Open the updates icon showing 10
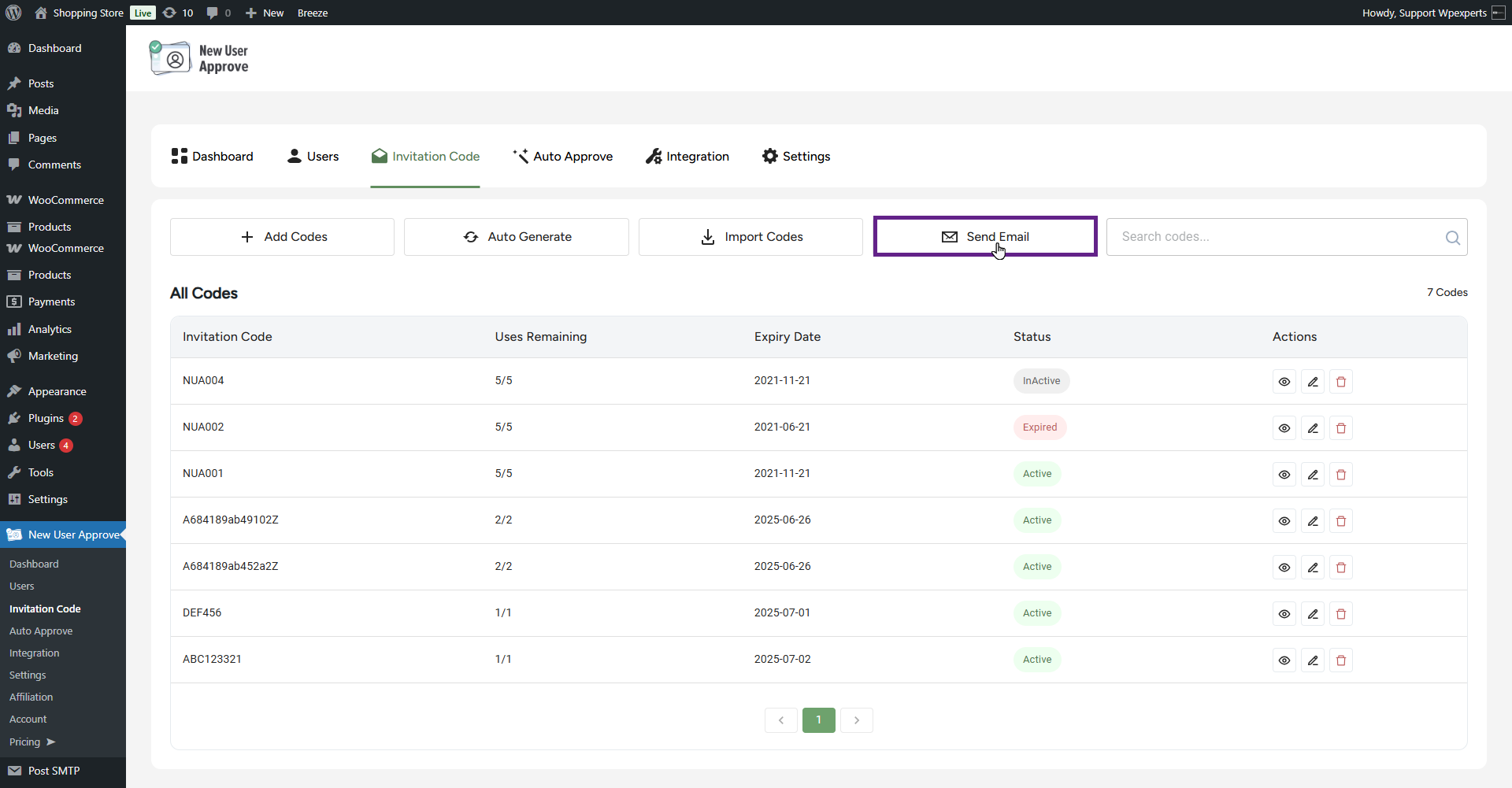This screenshot has width=1512, height=788. 178,13
